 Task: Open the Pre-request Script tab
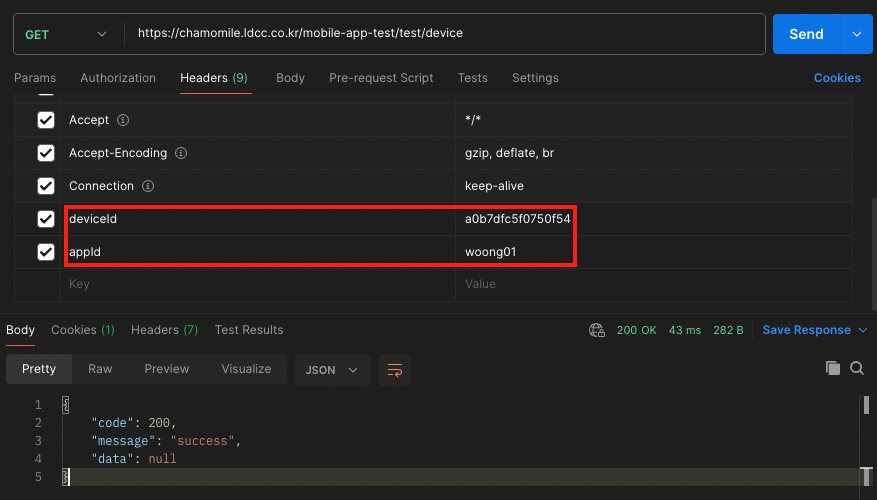pos(381,78)
